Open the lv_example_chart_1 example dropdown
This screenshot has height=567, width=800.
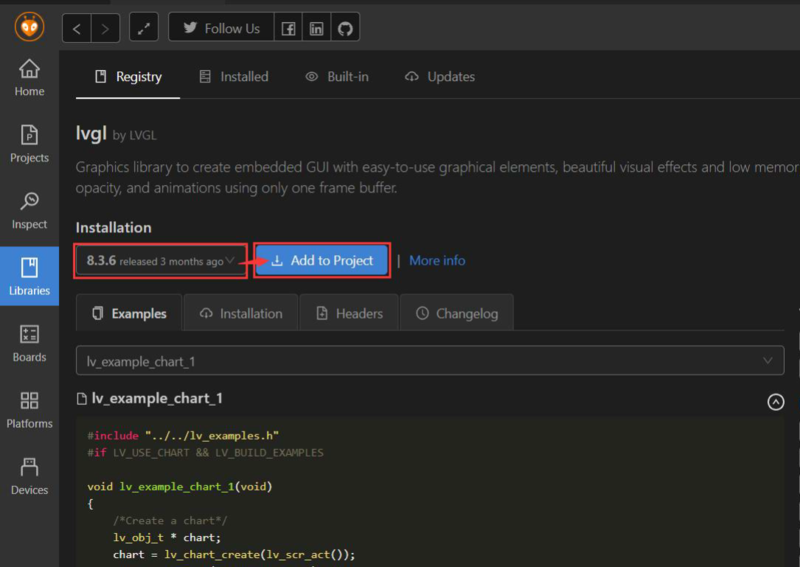click(430, 360)
